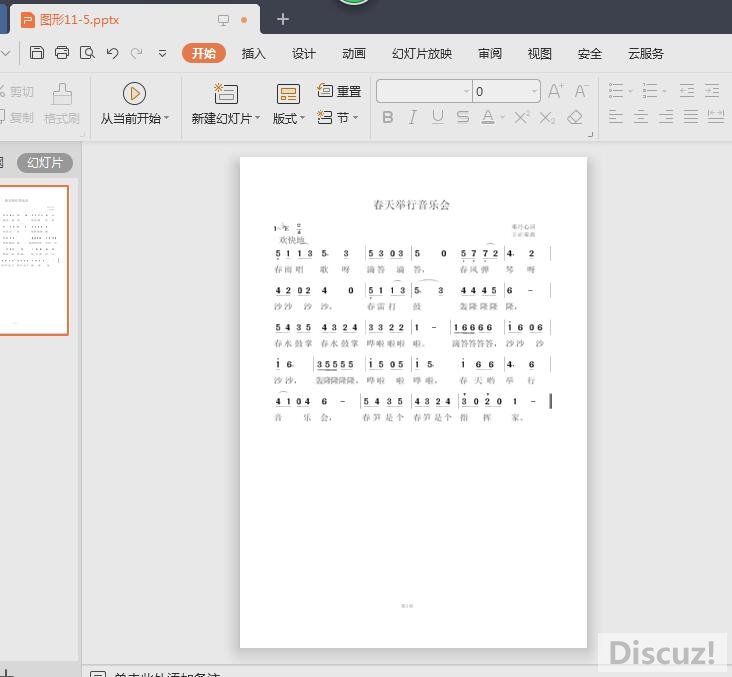The width and height of the screenshot is (732, 677).
Task: Select slide 1 thumbnail in panel
Action: pyautogui.click(x=34, y=260)
